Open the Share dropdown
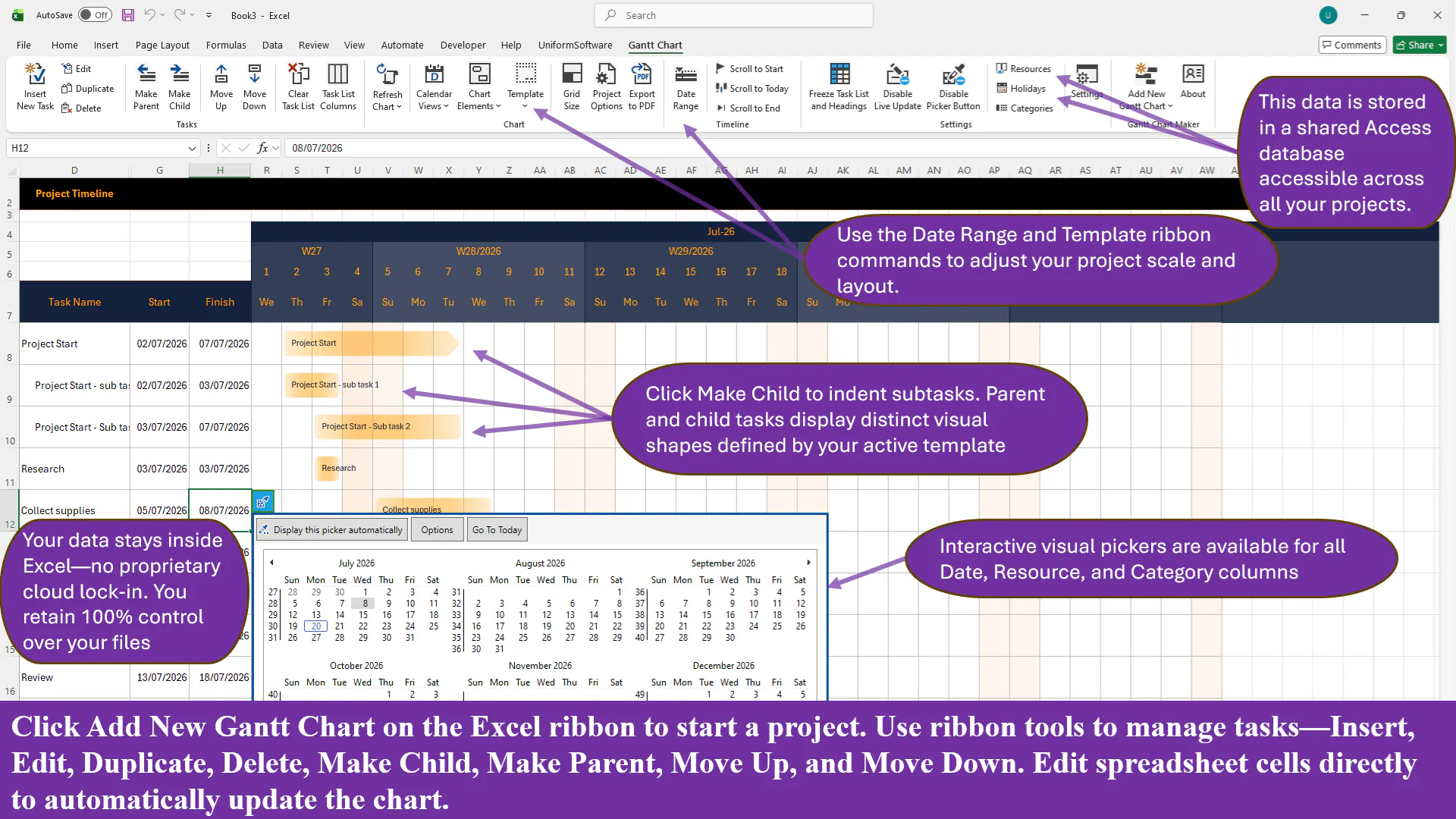 coord(1439,45)
